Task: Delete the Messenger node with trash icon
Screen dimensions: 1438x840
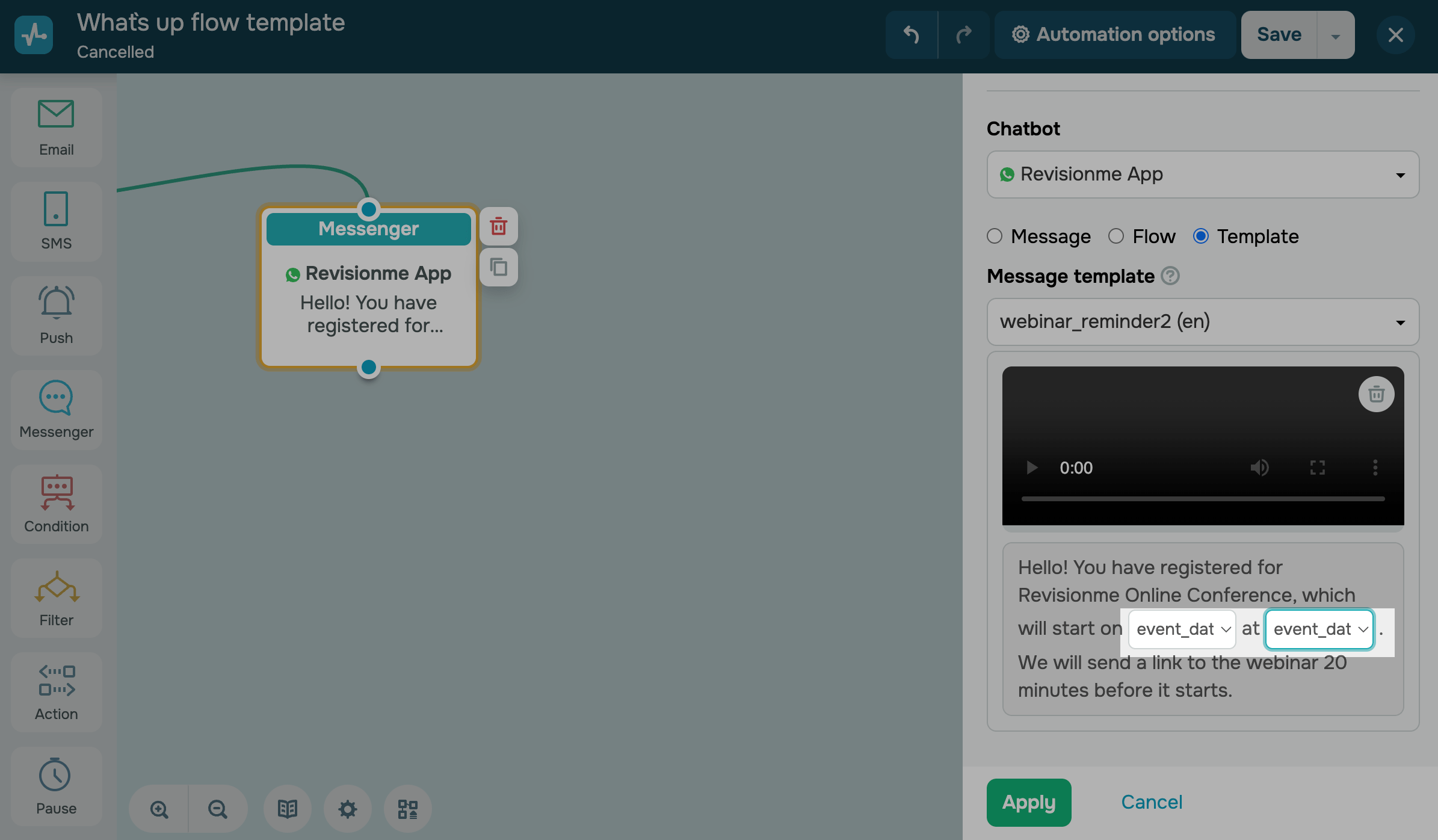Action: 498,226
